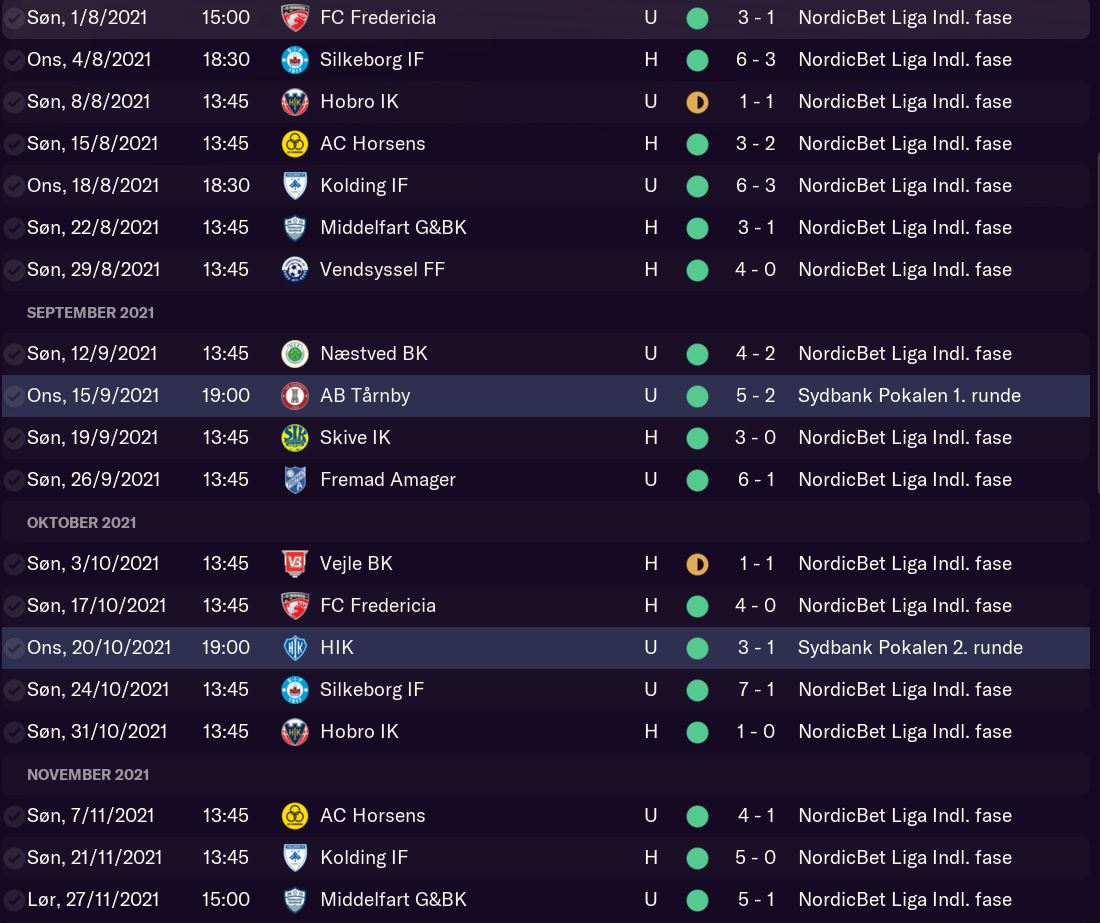The width and height of the screenshot is (1100, 923).
Task: Click the AB Tårnby club crest
Action: click(295, 396)
